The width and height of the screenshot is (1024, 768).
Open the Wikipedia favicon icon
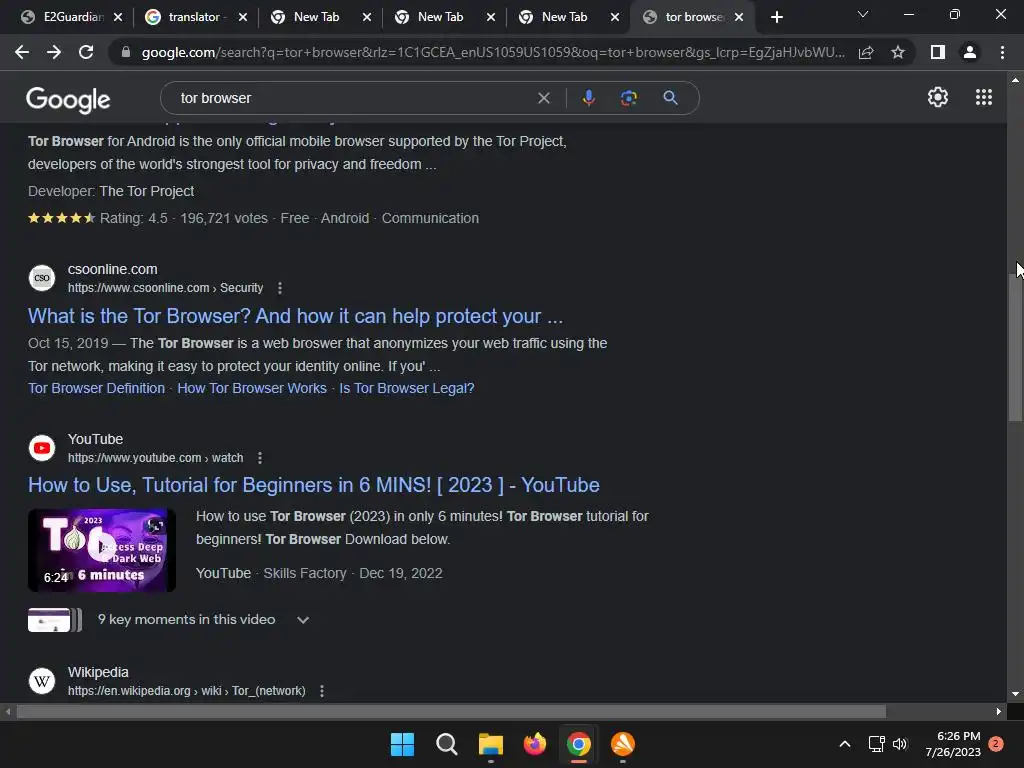pos(42,681)
